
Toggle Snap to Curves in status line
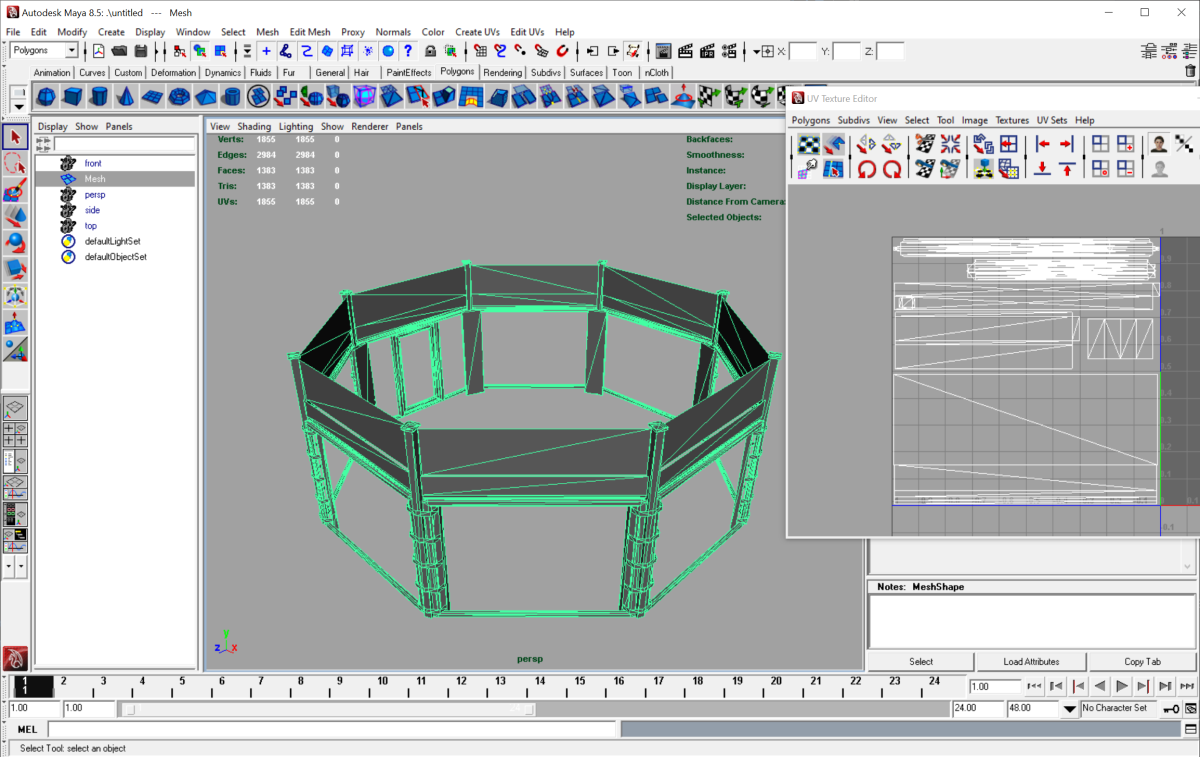pyautogui.click(x=500, y=51)
